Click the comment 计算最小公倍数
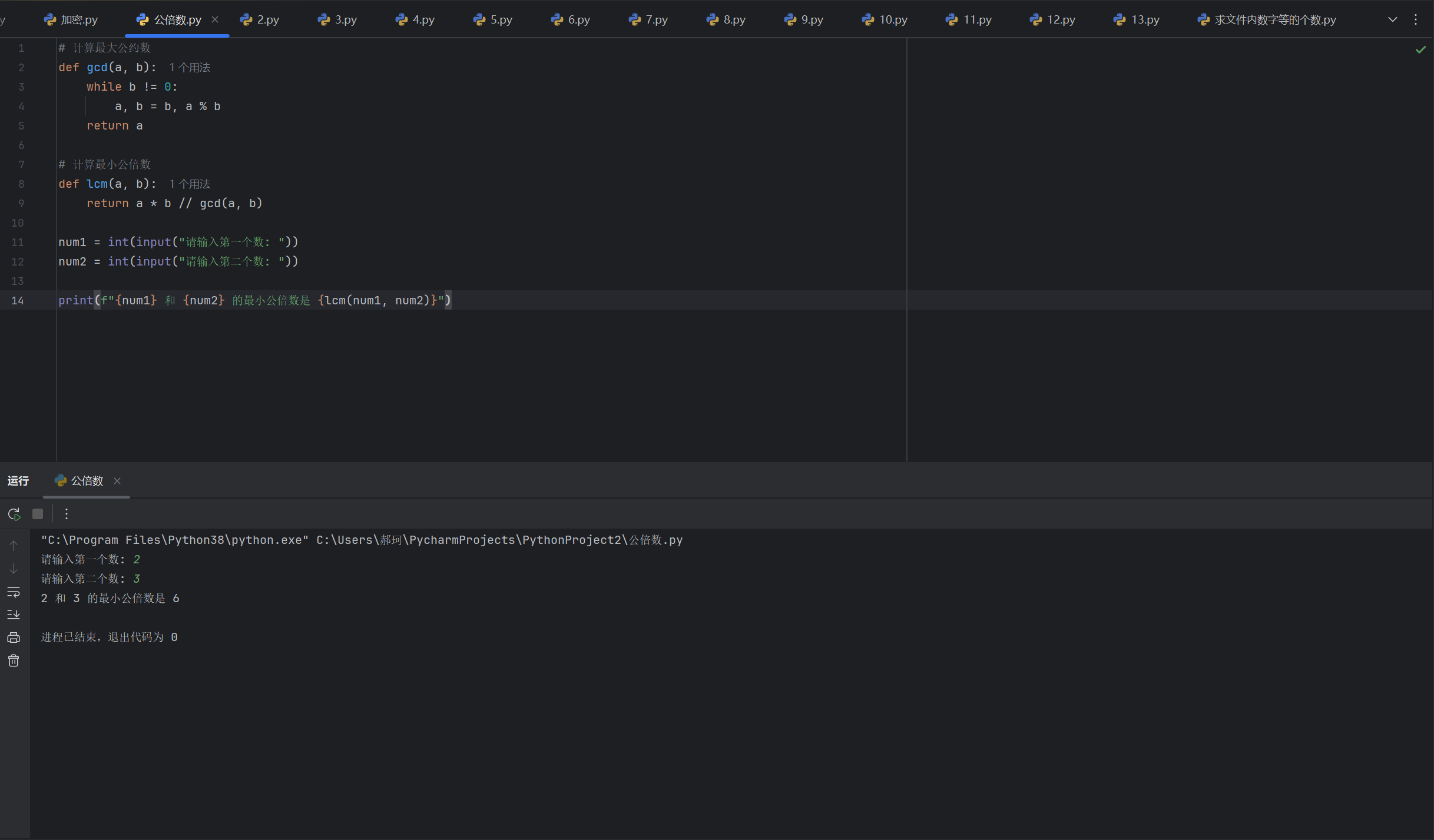The height and width of the screenshot is (840, 1434). 105,164
